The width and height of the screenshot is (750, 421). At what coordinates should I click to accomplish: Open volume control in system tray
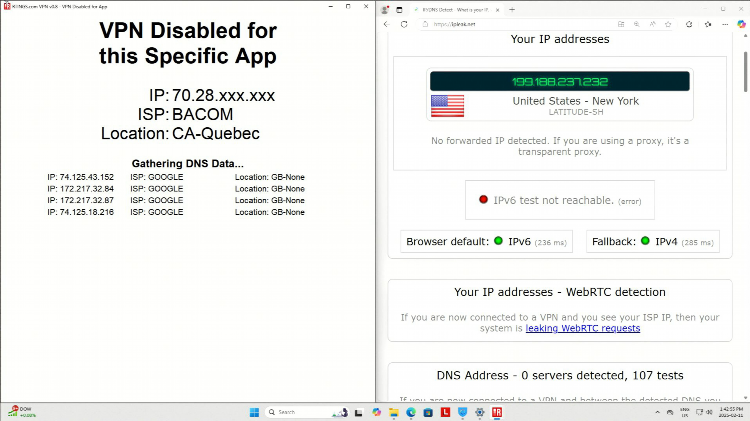(709, 412)
